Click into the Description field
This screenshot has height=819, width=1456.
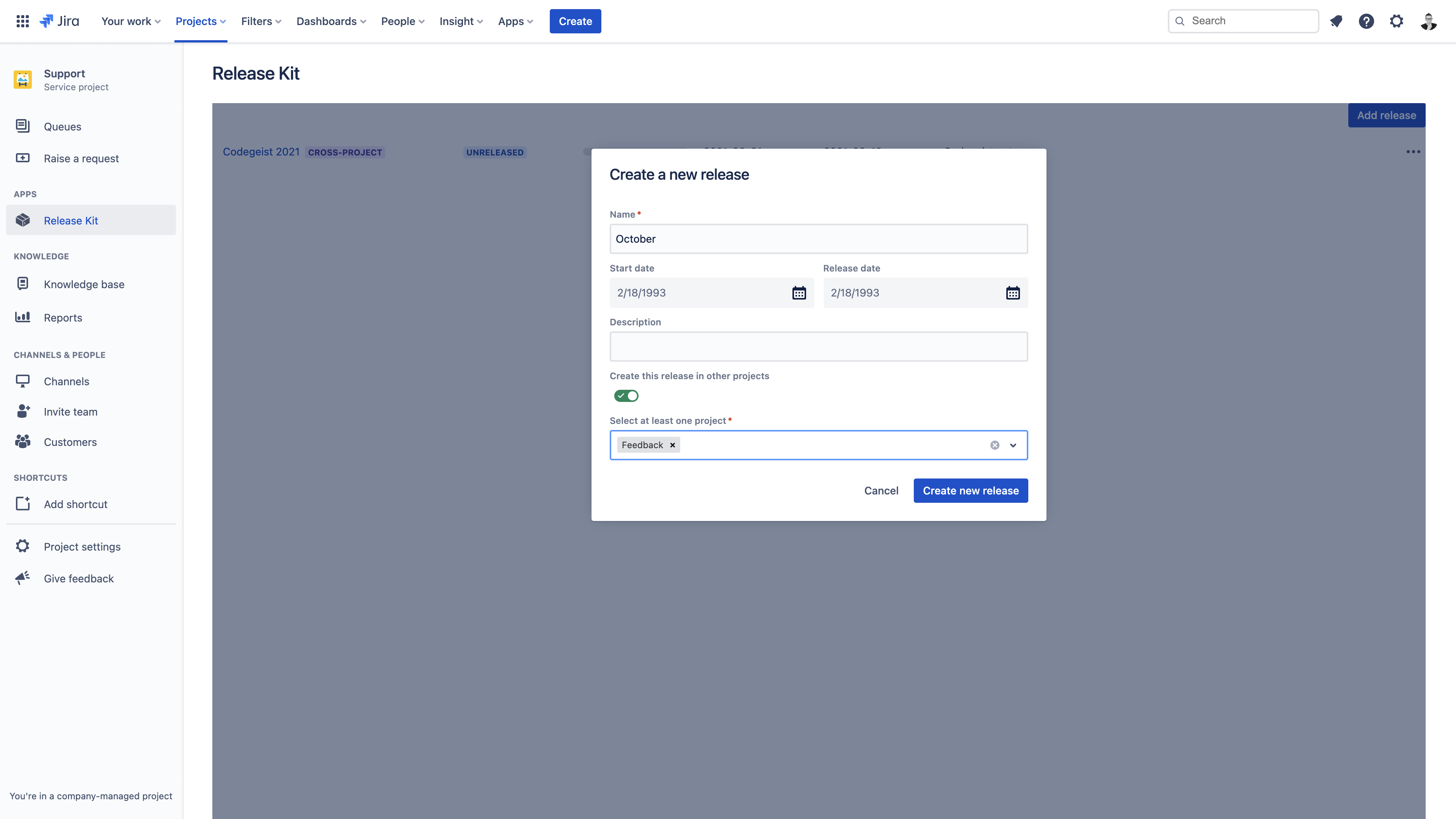[818, 347]
